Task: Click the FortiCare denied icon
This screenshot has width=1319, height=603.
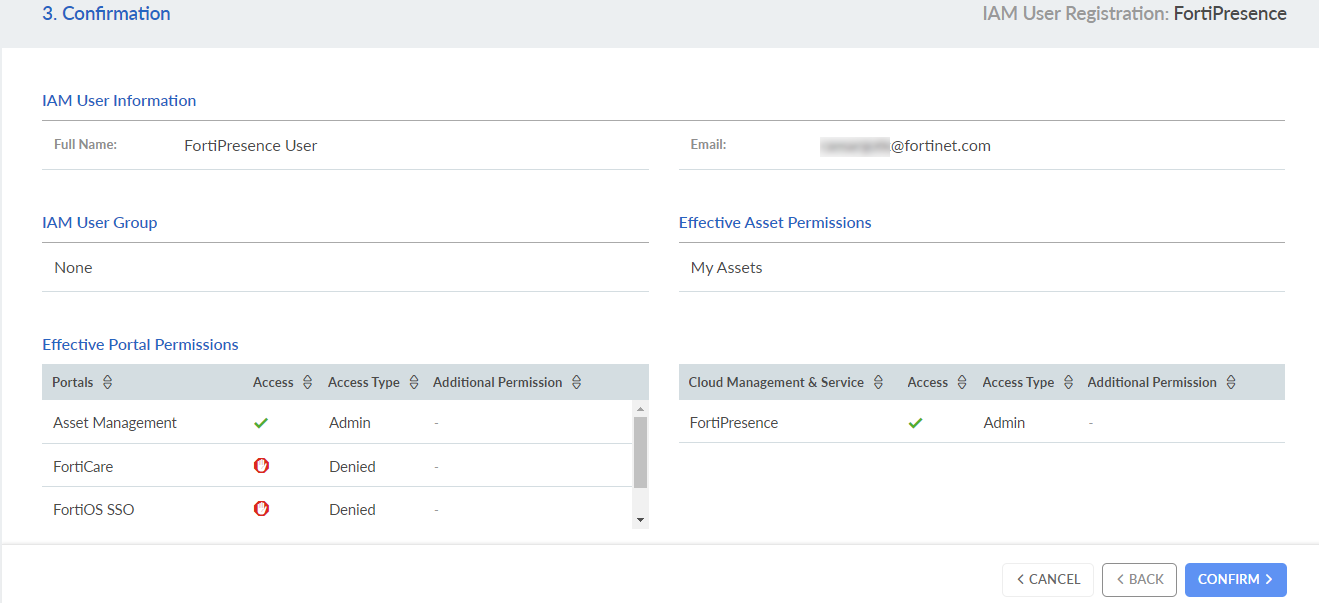Action: click(x=261, y=466)
